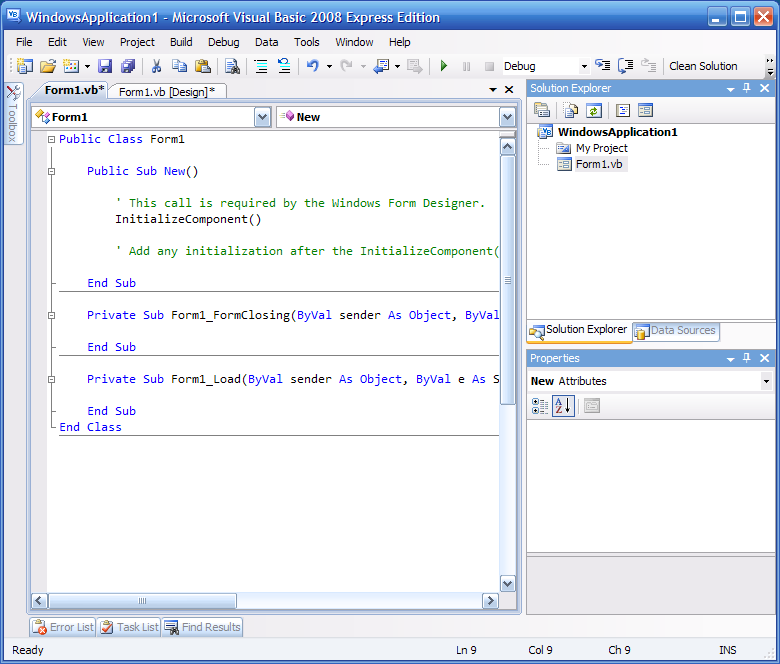Collapse the Public Class Form1 code region
Viewport: 780px width, 664px height.
51,140
